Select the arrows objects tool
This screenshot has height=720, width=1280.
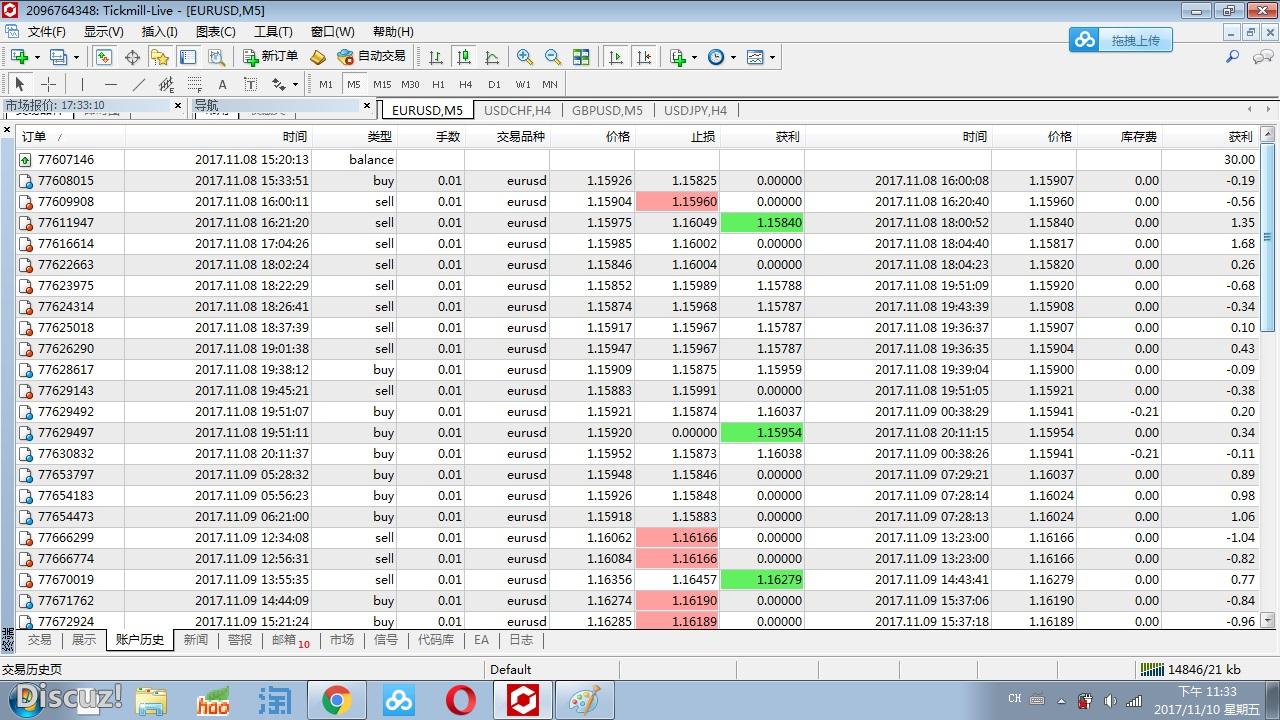(279, 84)
